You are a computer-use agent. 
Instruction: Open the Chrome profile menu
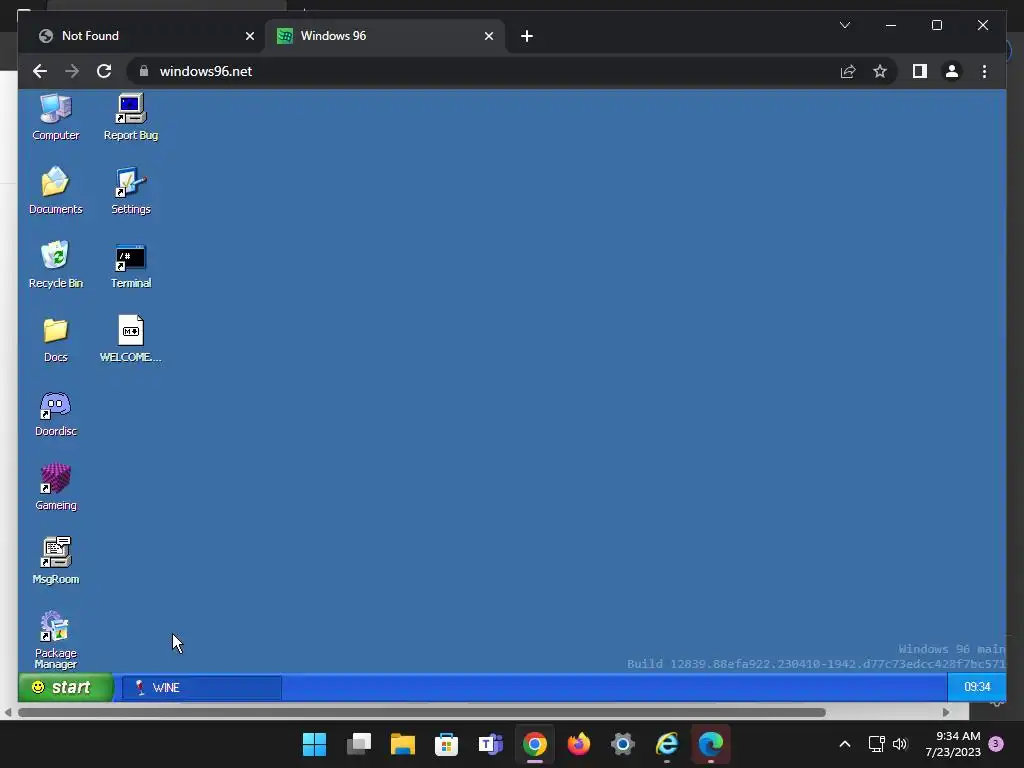point(952,71)
